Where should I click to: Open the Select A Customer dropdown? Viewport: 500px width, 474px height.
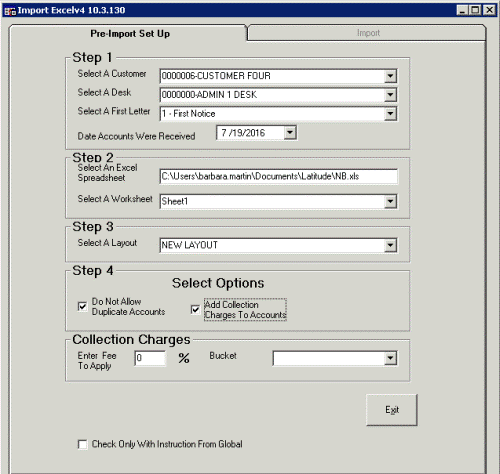pos(390,76)
